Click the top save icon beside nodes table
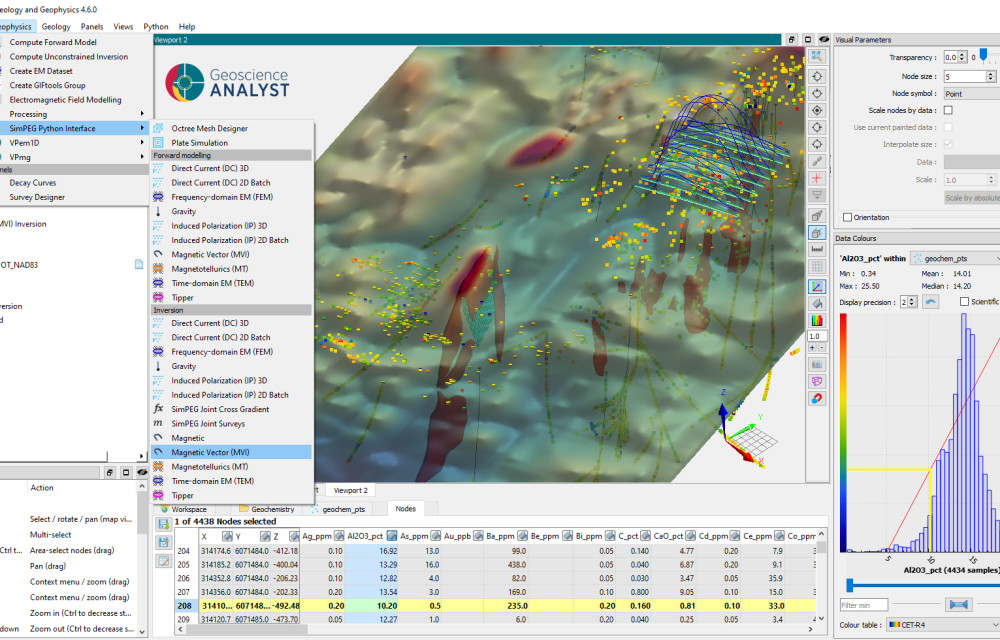This screenshot has width=1000, height=640. (163, 523)
